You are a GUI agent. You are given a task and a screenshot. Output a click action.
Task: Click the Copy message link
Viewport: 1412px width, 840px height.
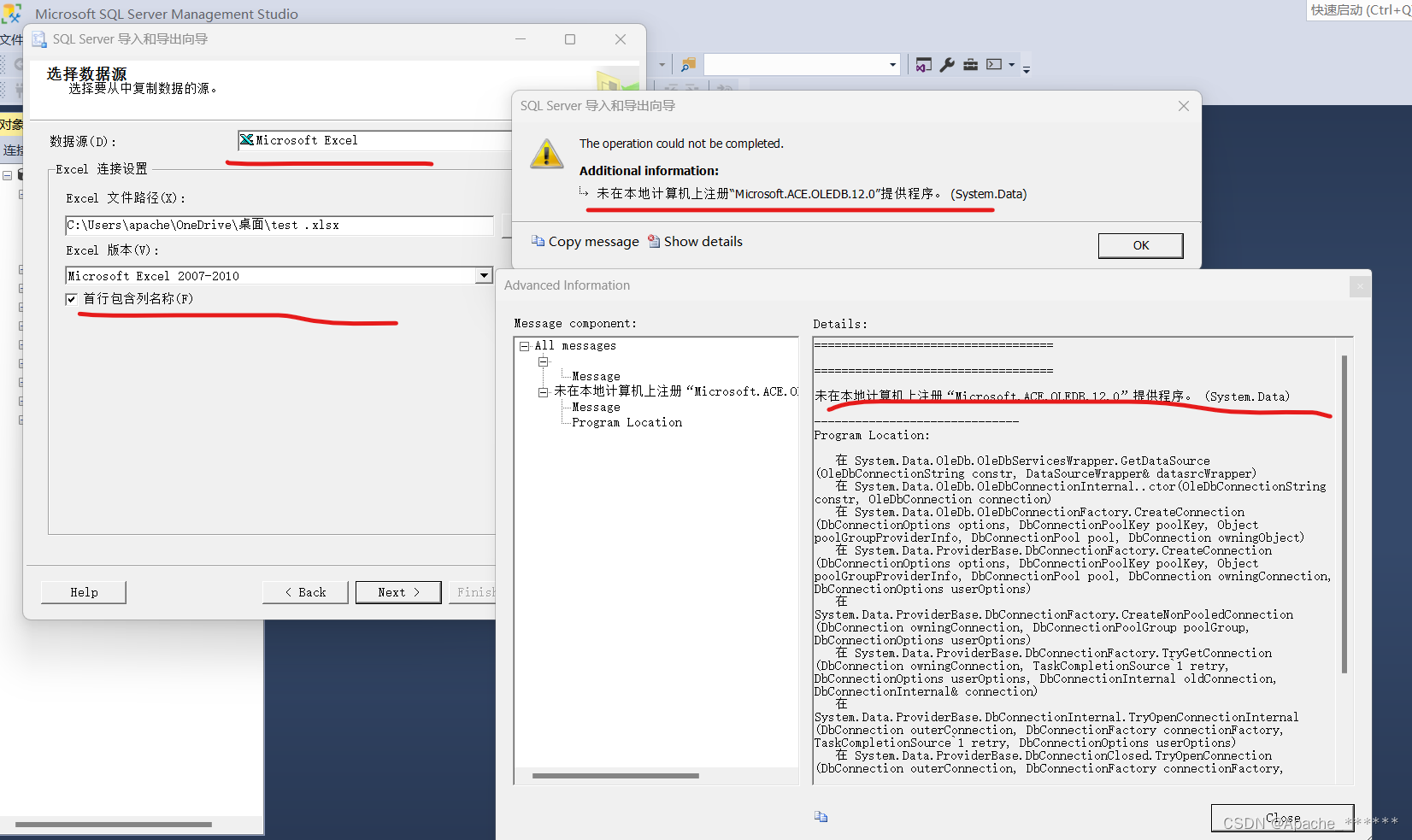tap(593, 242)
